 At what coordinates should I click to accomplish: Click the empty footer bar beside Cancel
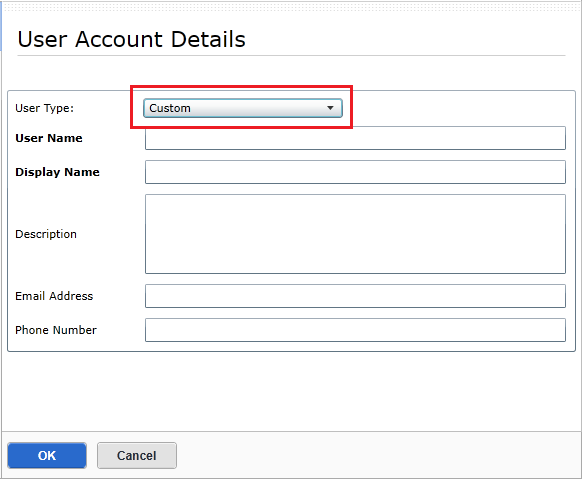(x=378, y=455)
